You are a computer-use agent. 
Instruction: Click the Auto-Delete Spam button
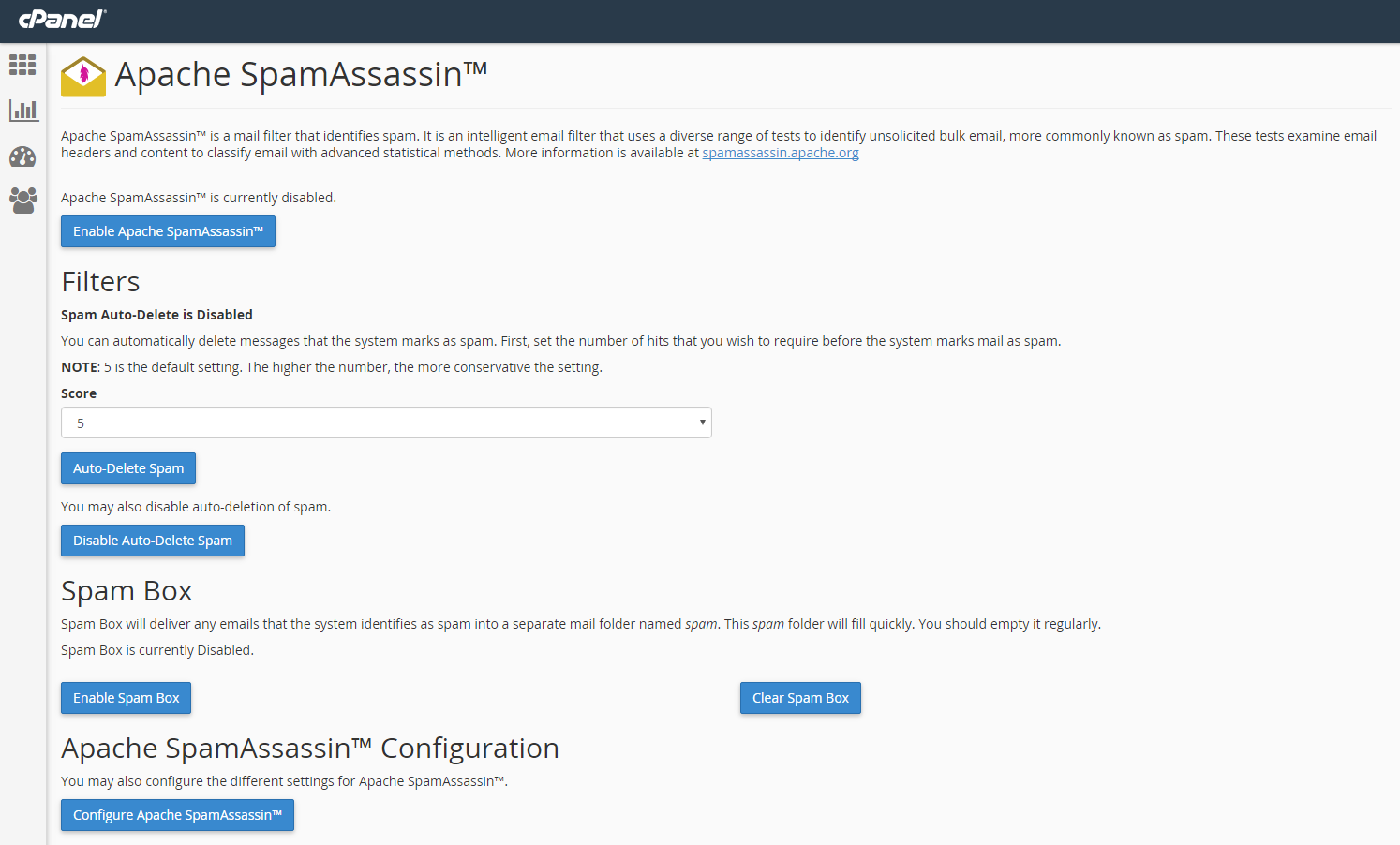(127, 467)
